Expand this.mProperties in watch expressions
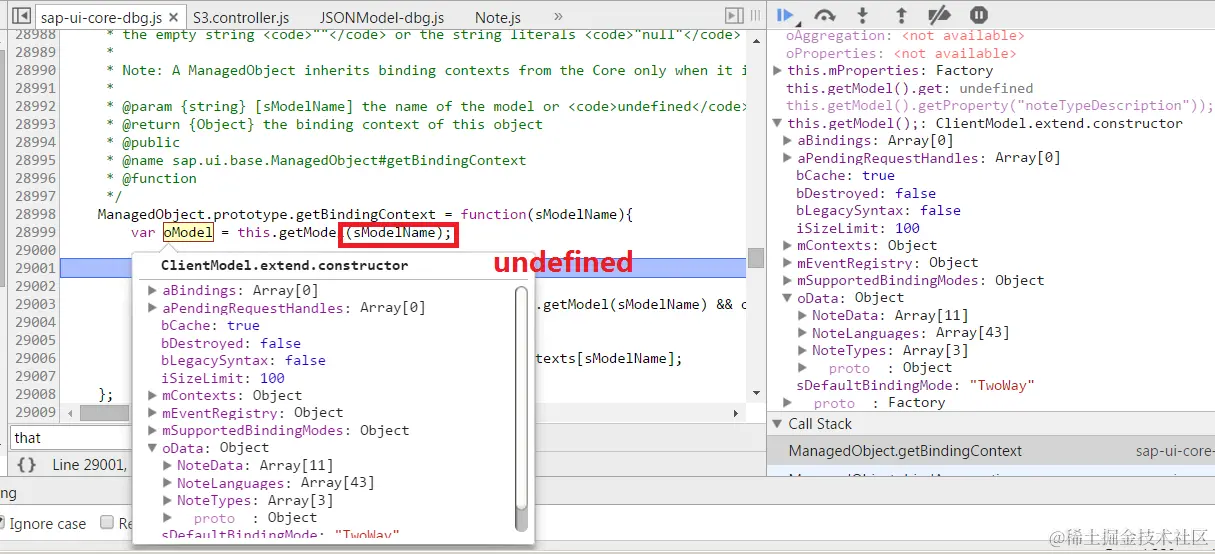1215x554 pixels. (779, 71)
